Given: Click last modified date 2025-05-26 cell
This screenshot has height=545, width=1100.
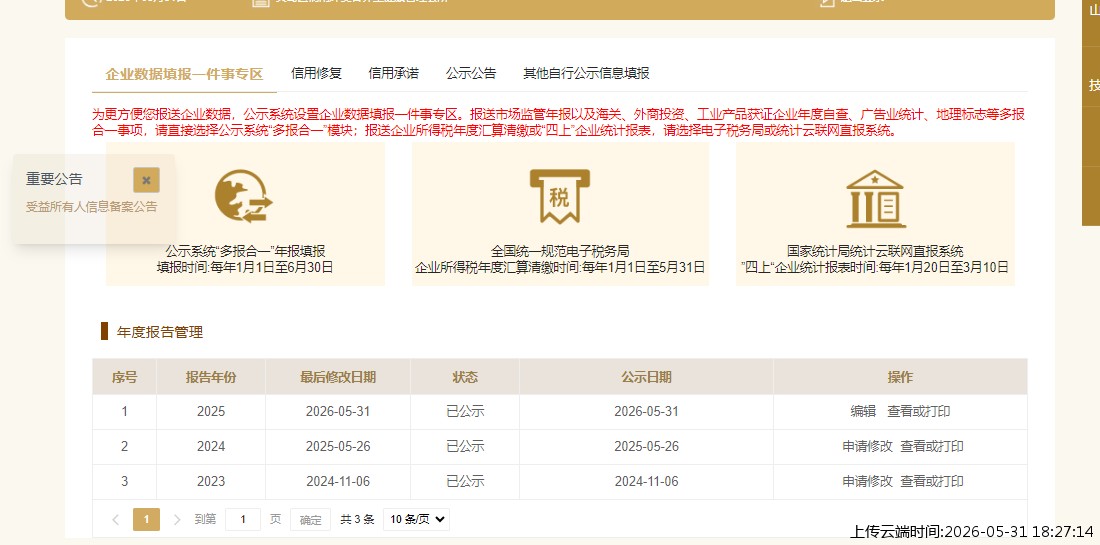Looking at the screenshot, I should point(338,447).
